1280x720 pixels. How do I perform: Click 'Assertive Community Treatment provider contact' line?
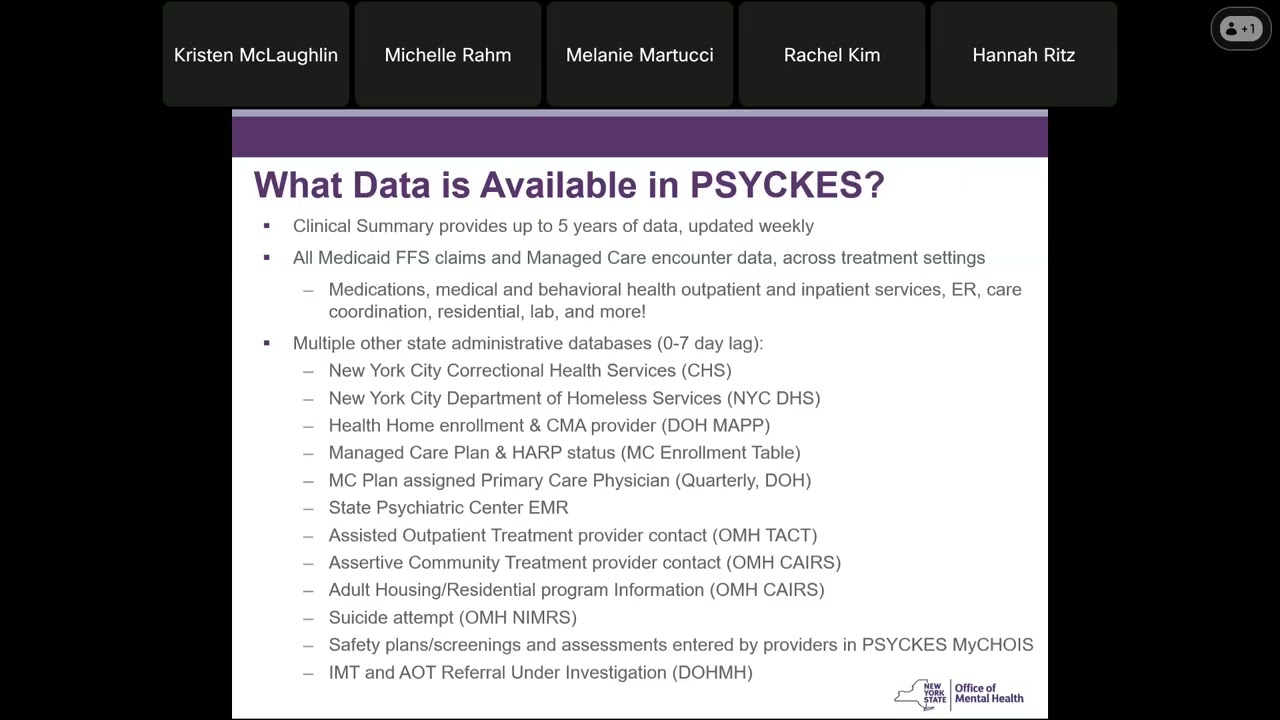click(x=585, y=563)
